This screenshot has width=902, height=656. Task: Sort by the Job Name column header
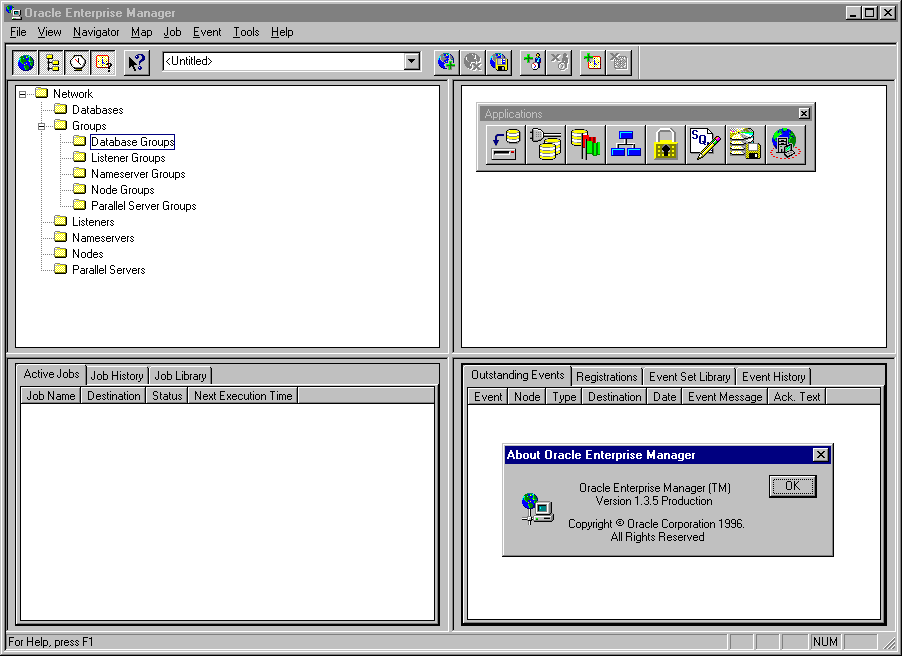click(x=51, y=396)
